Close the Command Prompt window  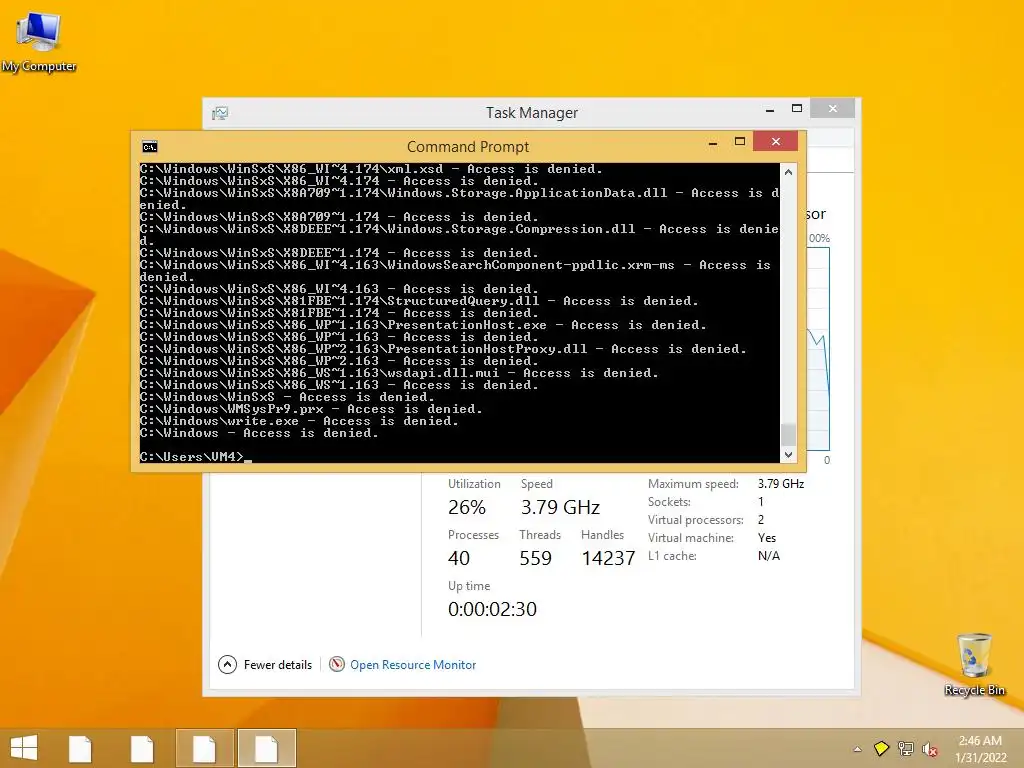[x=776, y=141]
